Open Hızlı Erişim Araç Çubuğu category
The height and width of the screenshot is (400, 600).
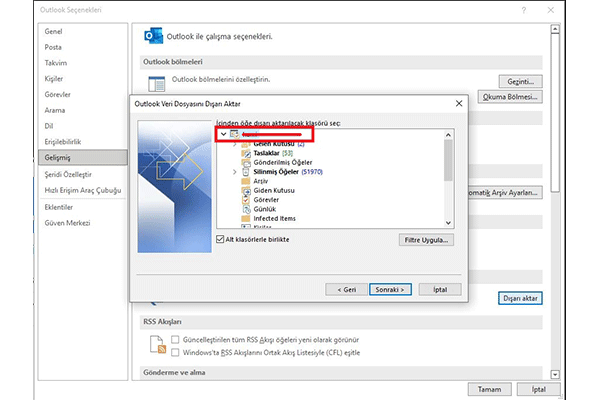pyautogui.click(x=83, y=190)
